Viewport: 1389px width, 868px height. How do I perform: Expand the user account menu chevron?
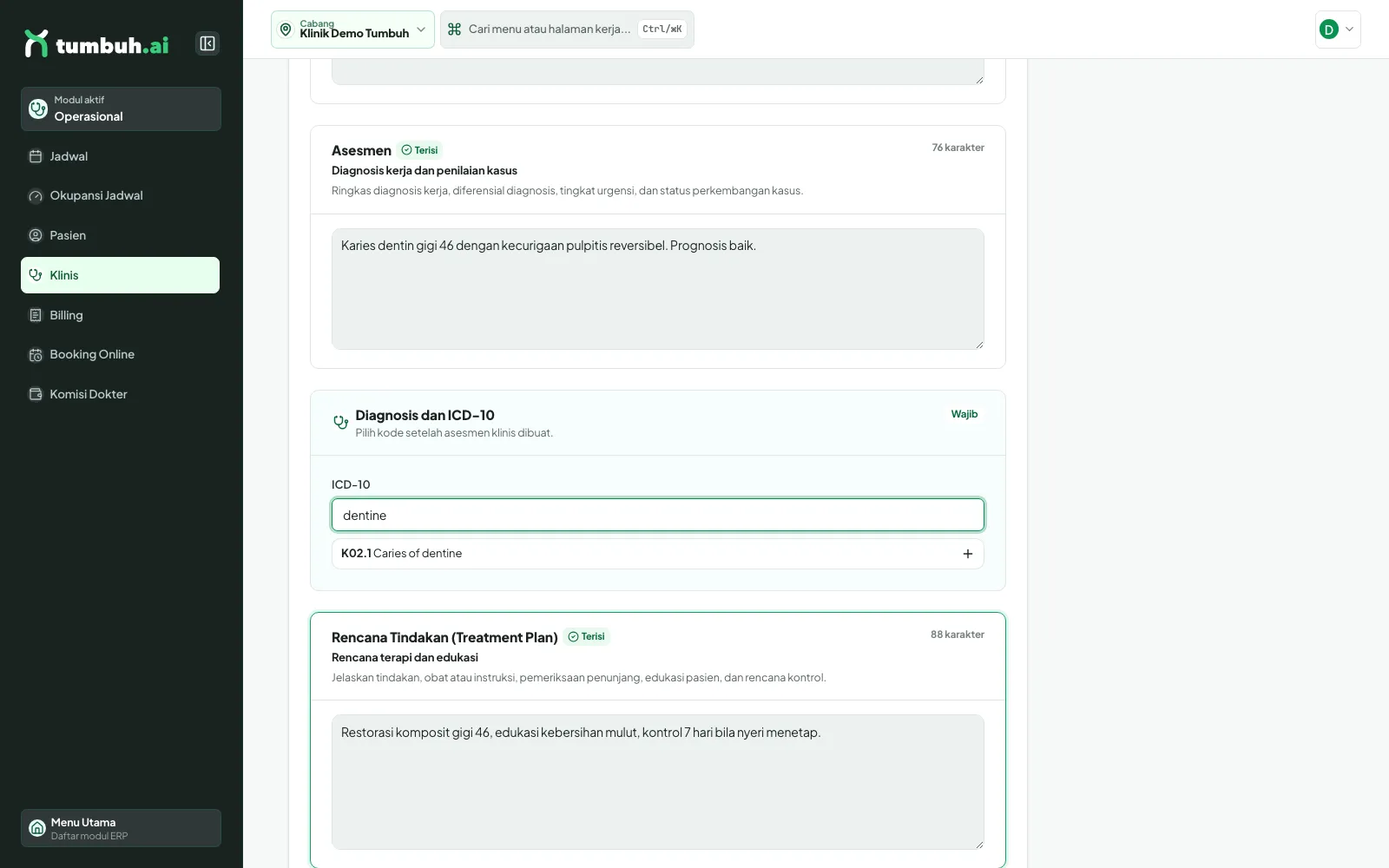click(1349, 30)
